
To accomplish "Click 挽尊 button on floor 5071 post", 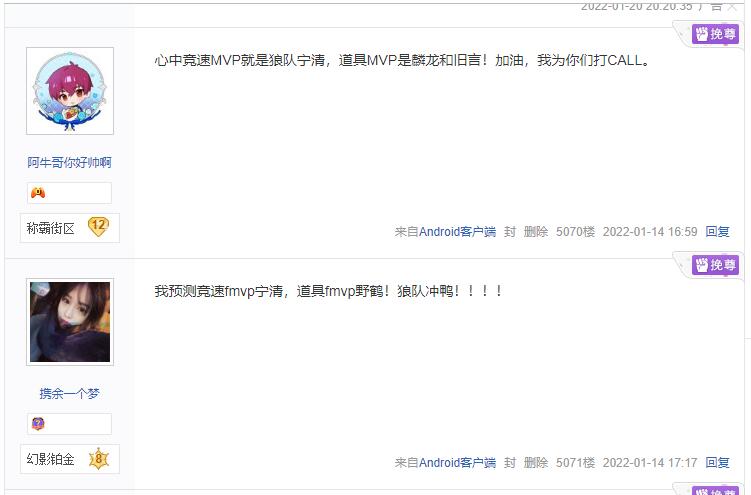I will [715, 265].
